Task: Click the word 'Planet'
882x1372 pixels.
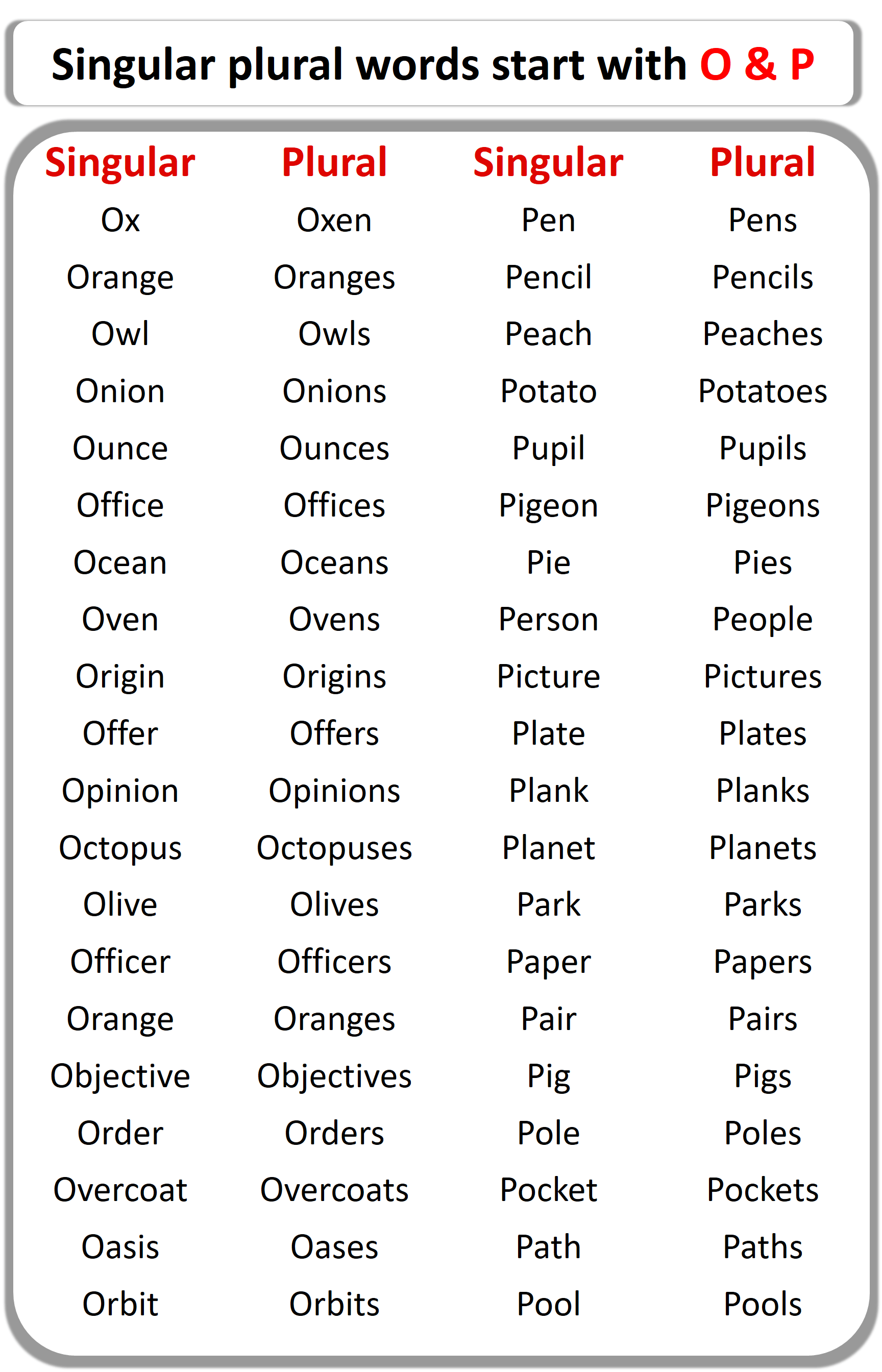Action: tap(548, 848)
